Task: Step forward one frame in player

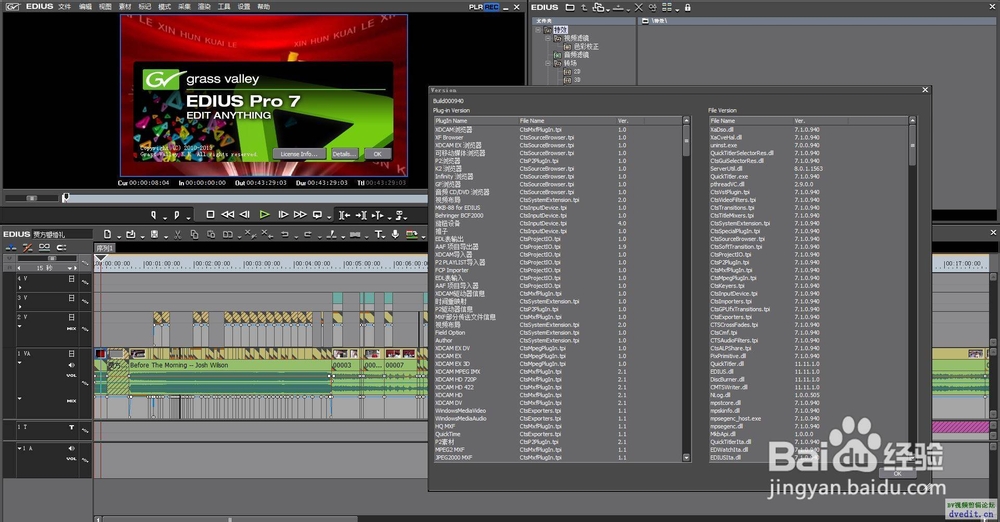Action: 283,215
